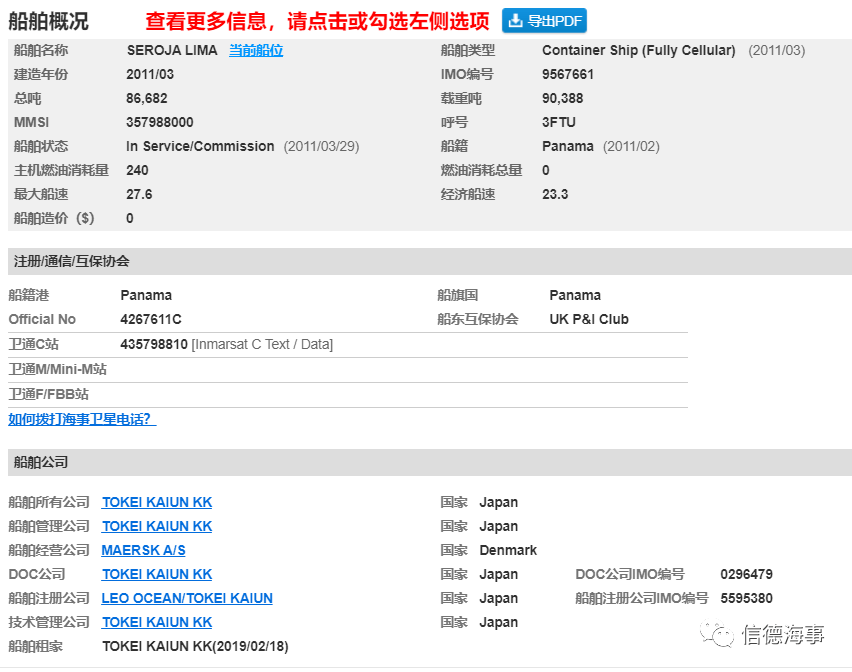Select the UK P&I Club text
The width and height of the screenshot is (852, 672).
click(x=589, y=319)
